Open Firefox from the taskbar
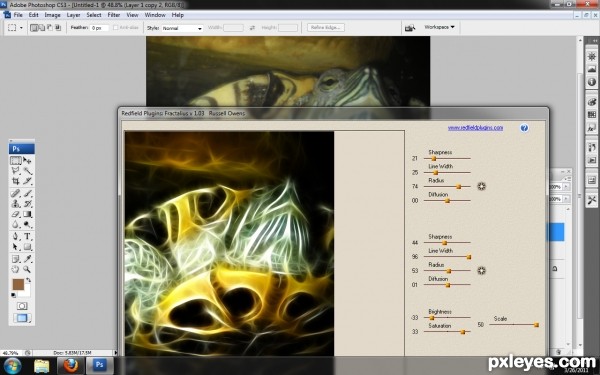The height and width of the screenshot is (375, 600). tap(71, 365)
